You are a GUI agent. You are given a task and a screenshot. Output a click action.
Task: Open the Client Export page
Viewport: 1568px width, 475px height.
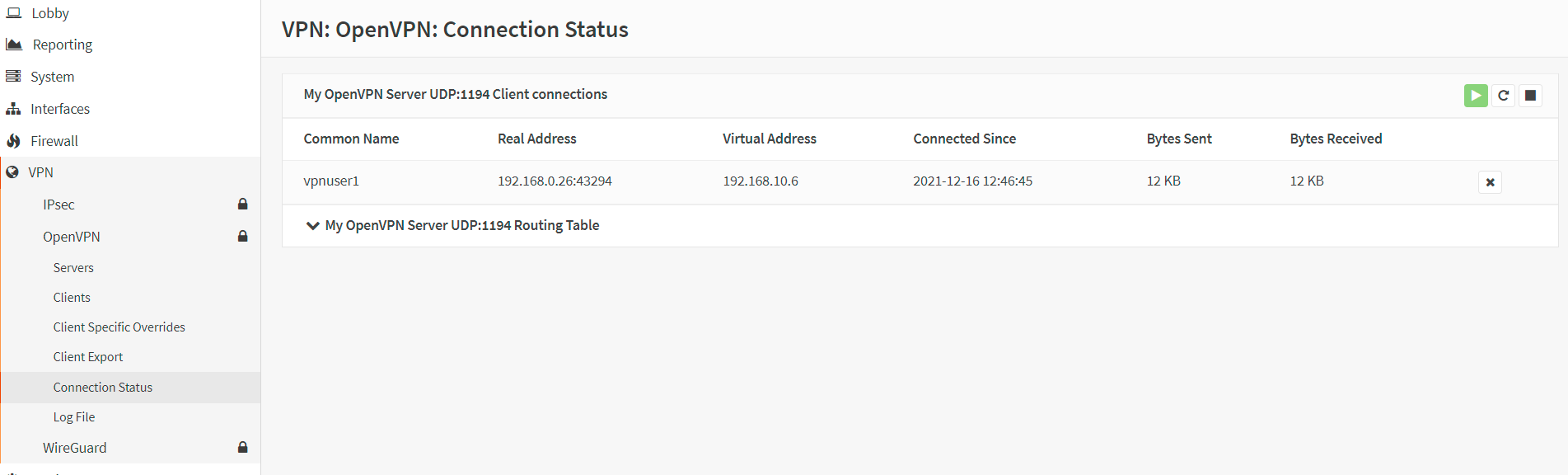[88, 356]
